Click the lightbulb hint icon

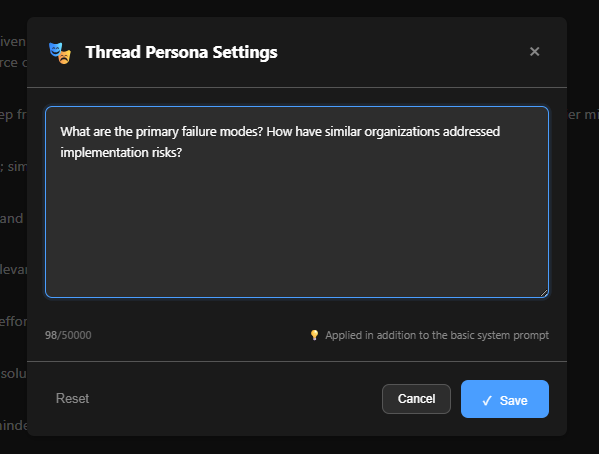[314, 335]
